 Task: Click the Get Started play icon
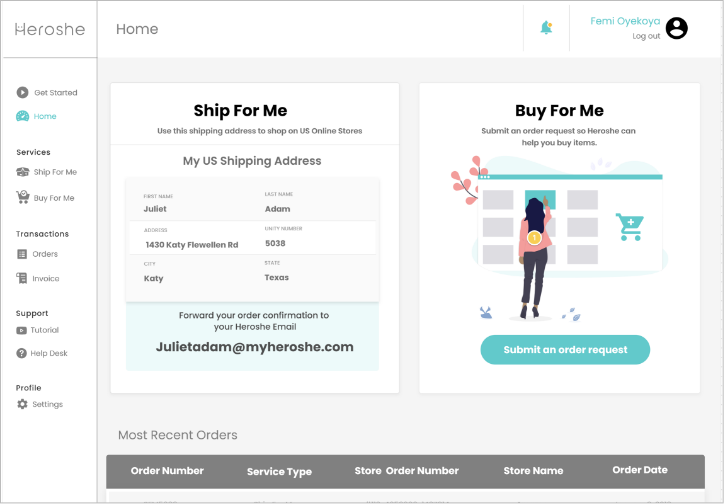coord(22,92)
